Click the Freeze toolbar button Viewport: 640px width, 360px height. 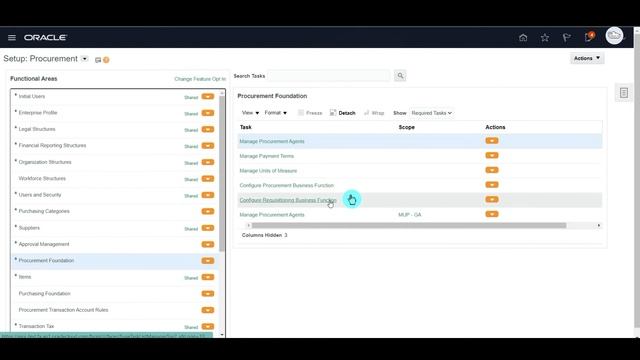pos(310,113)
